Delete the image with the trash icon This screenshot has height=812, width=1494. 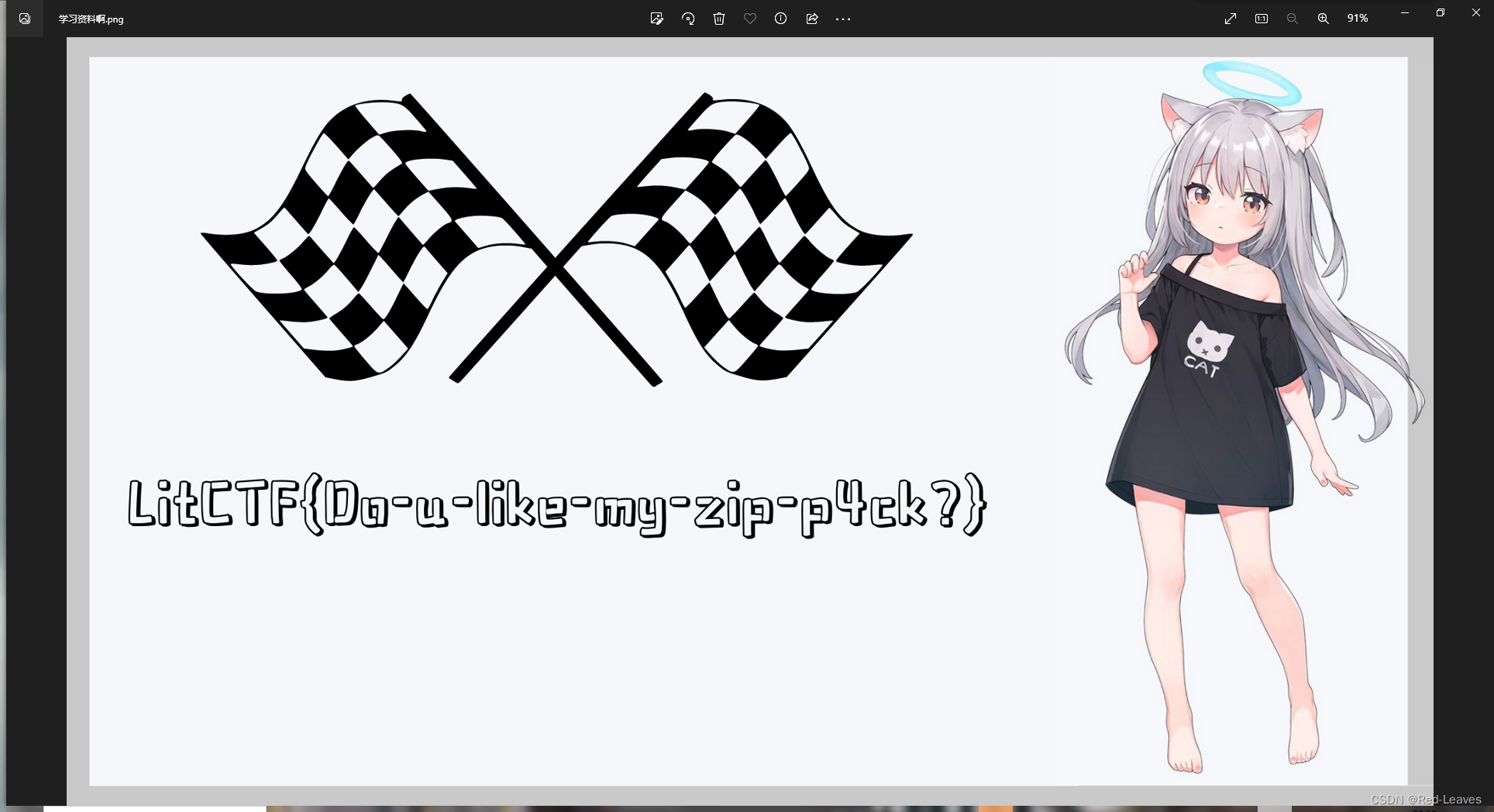click(719, 19)
